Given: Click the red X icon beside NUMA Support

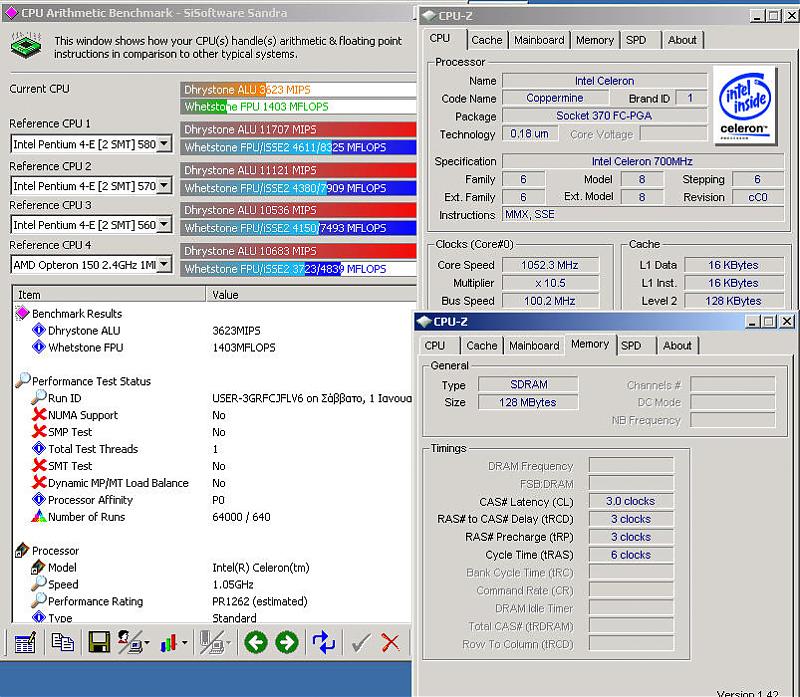Looking at the screenshot, I should (39, 415).
